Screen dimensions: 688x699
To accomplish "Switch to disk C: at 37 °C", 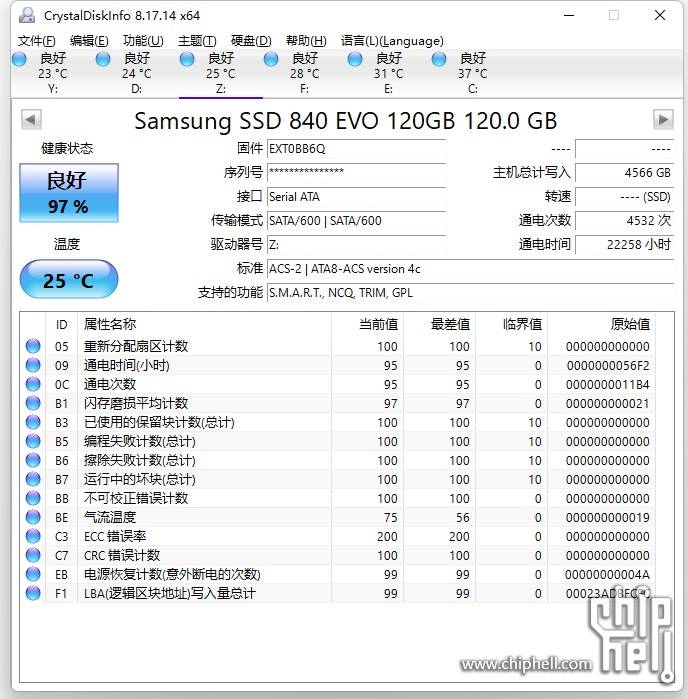I will tap(473, 74).
